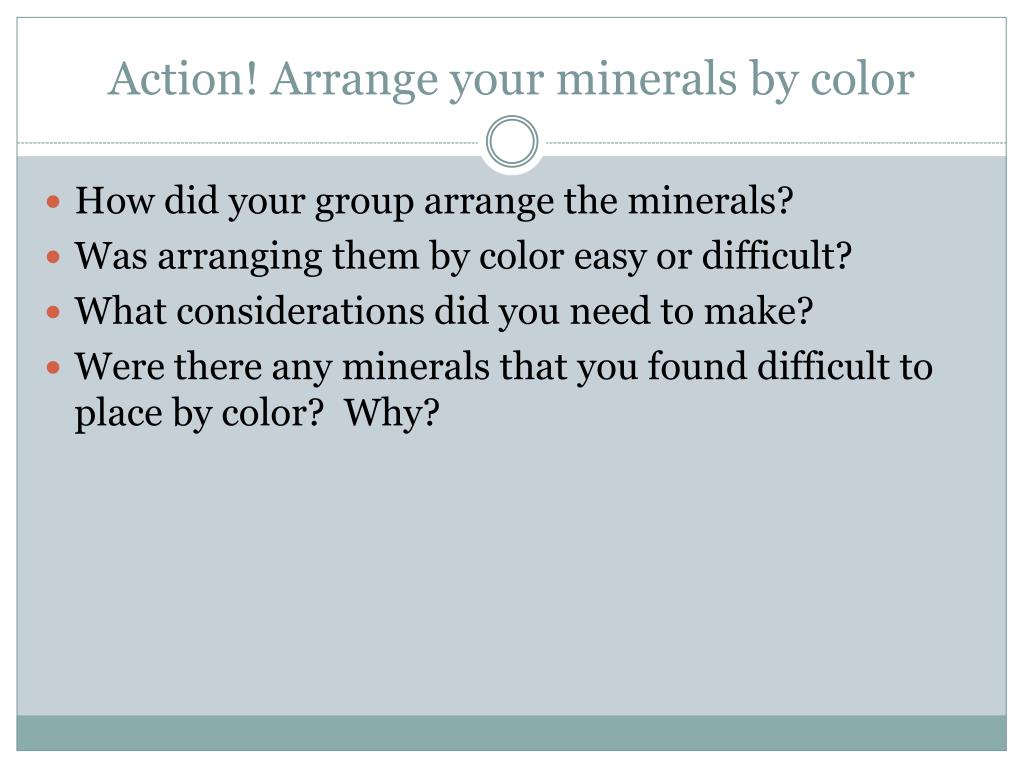The width and height of the screenshot is (1024, 768).
Task: Click the word 'Why?' in the last bullet
Action: click(x=392, y=414)
